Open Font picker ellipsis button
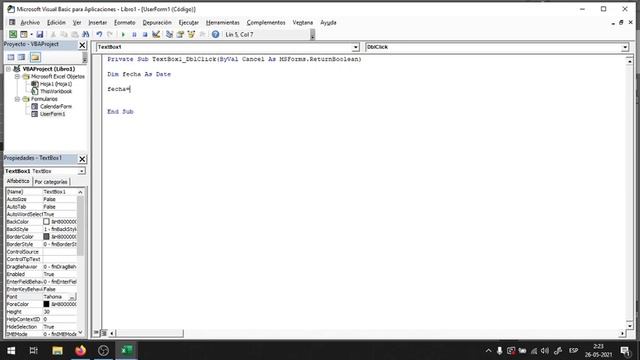Screen dimensions: 640x360 pyautogui.click(x=73, y=297)
